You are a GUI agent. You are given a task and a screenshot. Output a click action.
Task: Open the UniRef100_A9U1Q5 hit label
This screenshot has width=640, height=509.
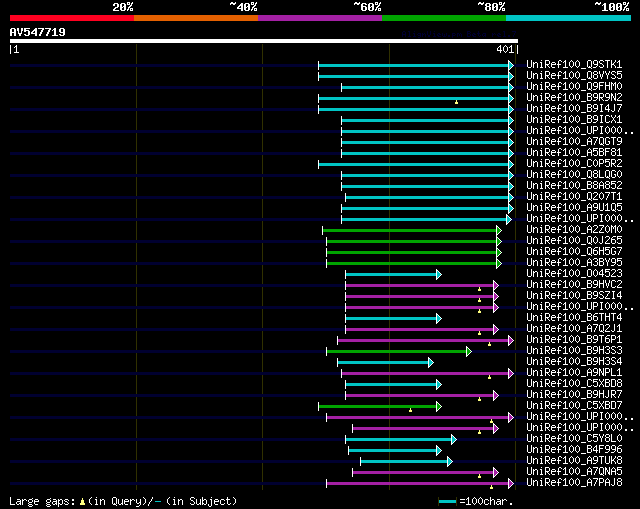point(574,208)
